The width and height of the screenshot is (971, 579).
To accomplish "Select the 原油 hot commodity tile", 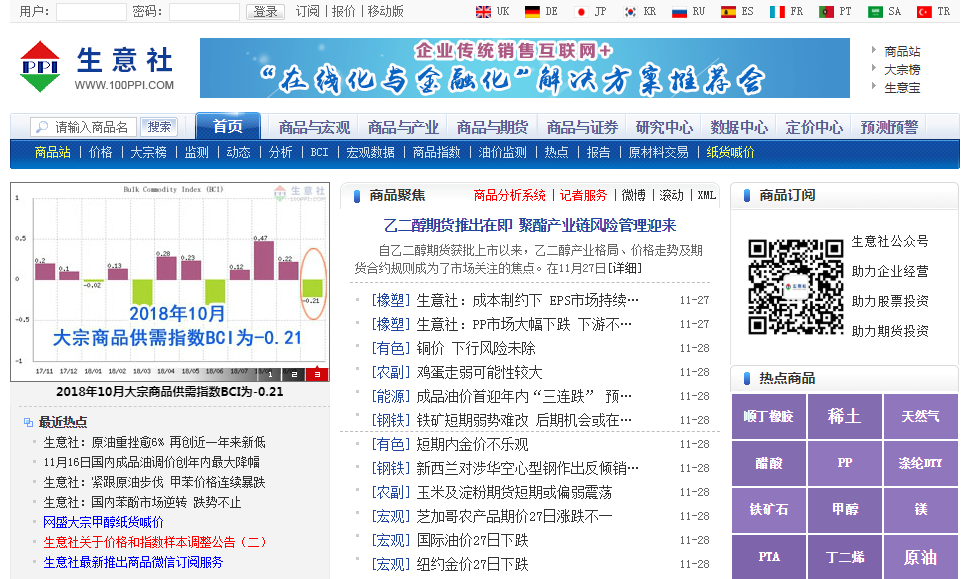I will tap(920, 557).
